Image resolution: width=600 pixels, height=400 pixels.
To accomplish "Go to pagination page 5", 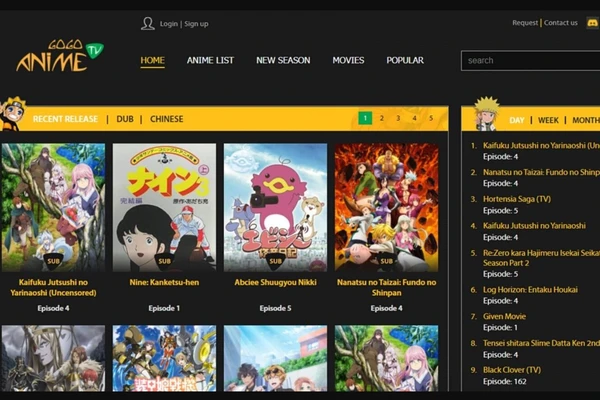I will coord(431,118).
